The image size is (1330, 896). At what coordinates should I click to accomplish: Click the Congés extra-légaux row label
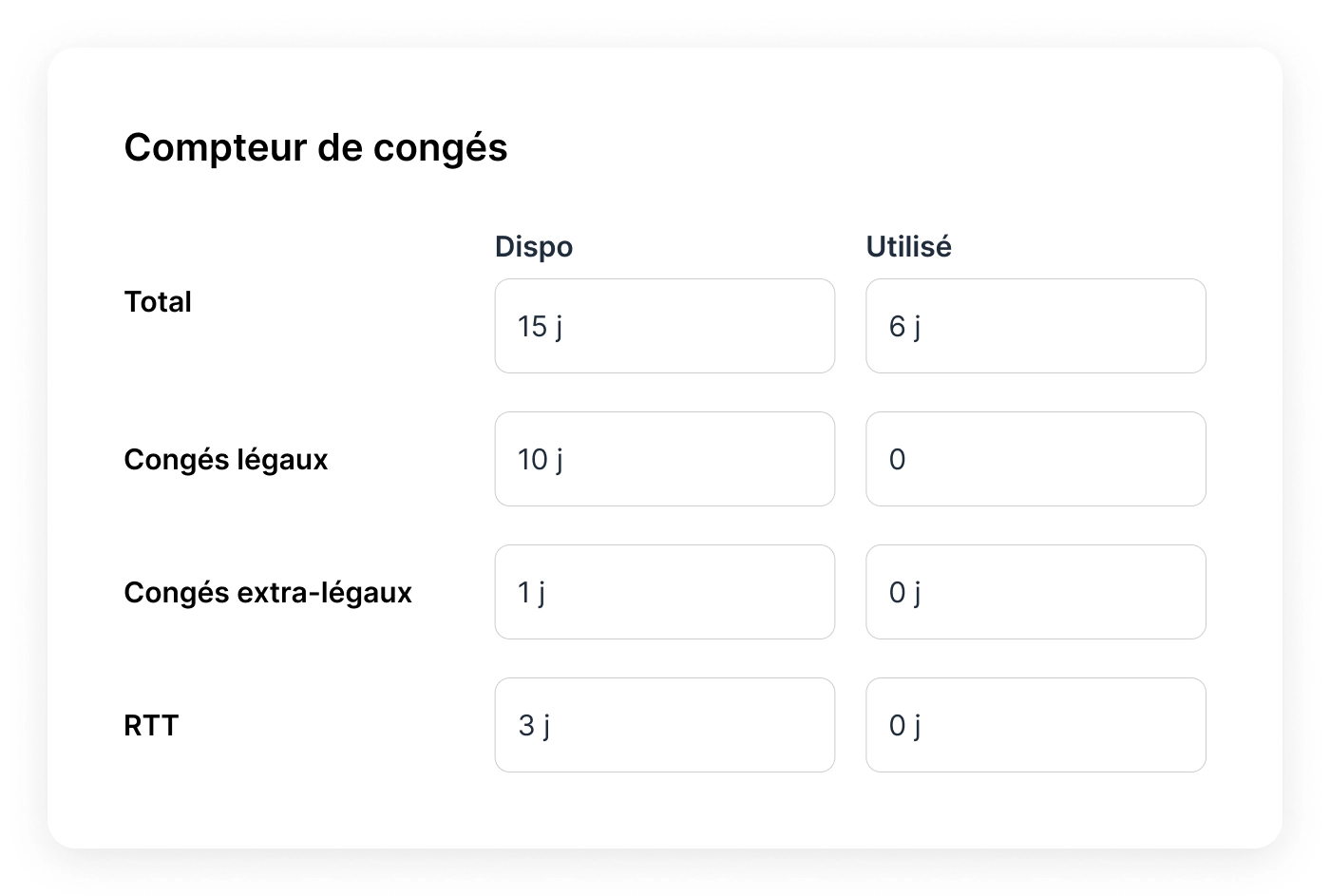[x=267, y=592]
